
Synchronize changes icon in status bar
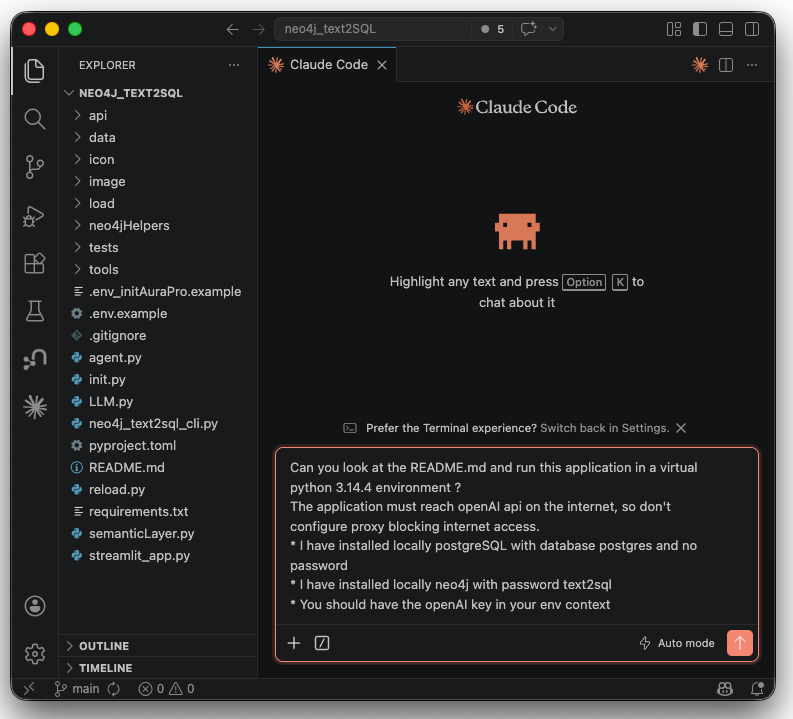[114, 689]
